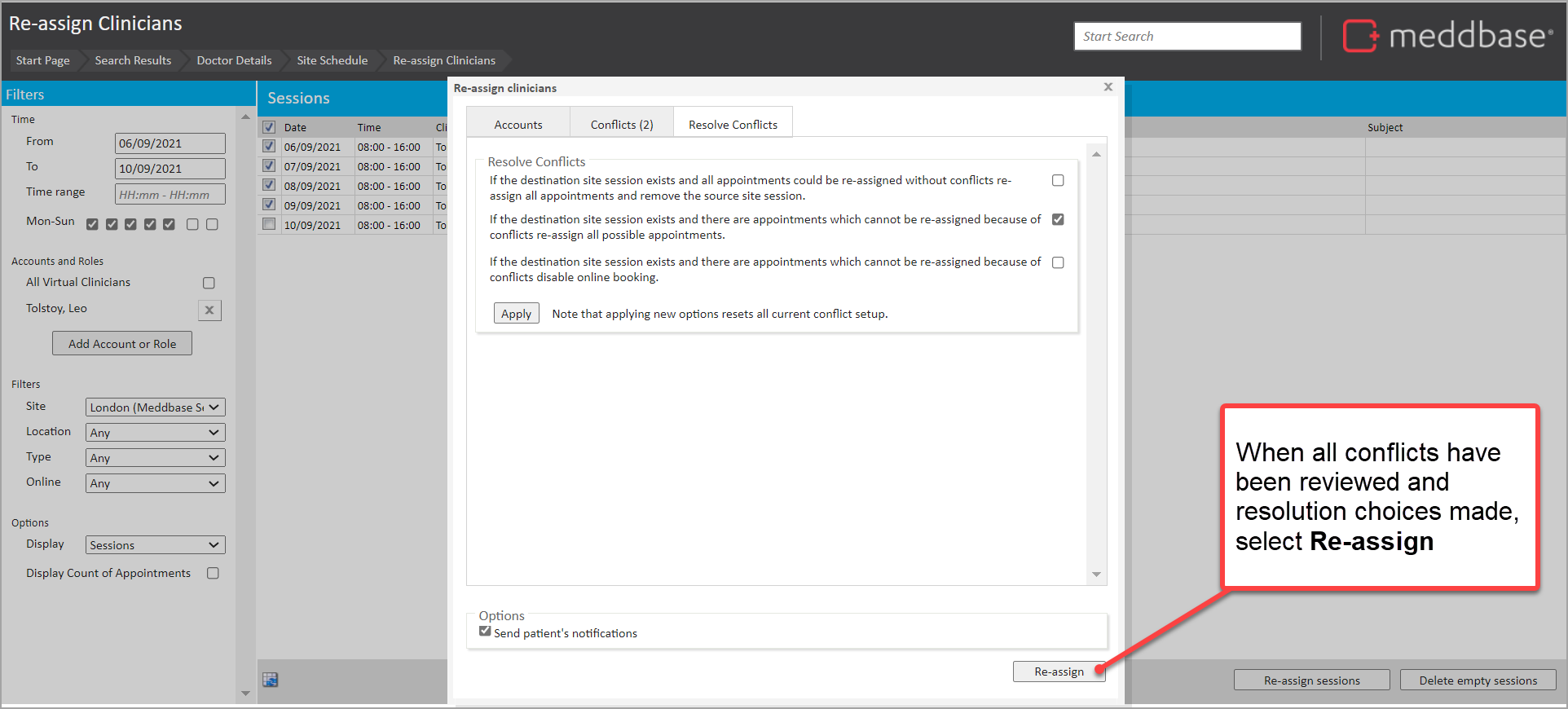Remove Tolstoy, Leo account with X icon
The image size is (1568, 709).
209,310
